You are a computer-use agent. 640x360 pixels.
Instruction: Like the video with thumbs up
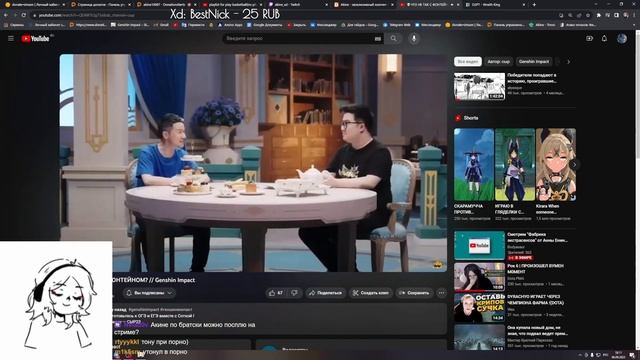tap(276, 293)
